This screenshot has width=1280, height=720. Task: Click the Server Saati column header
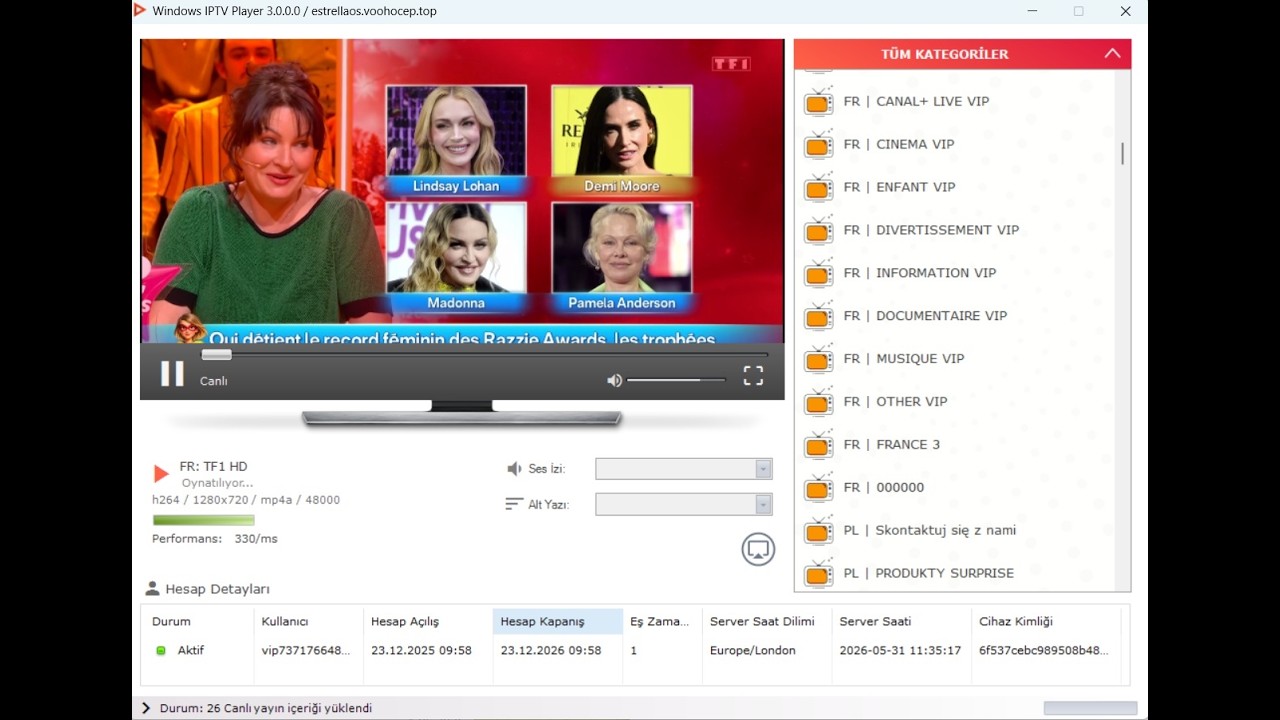901,621
